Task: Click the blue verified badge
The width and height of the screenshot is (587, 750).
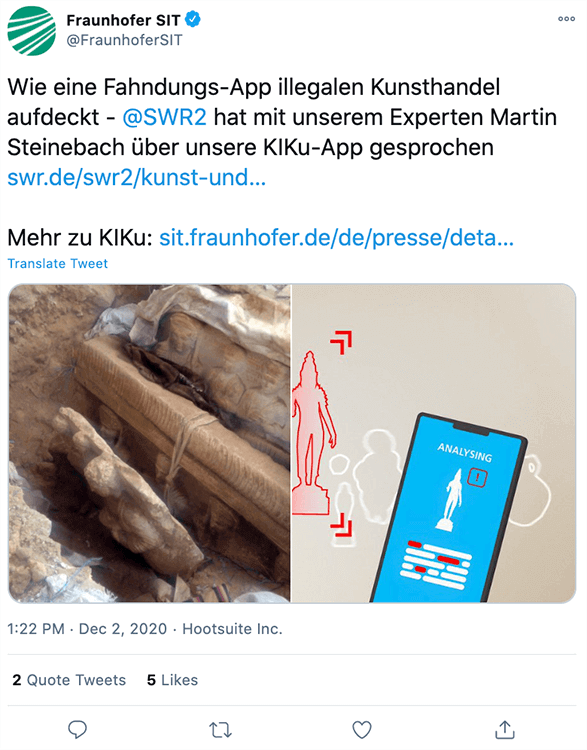Action: tap(193, 20)
